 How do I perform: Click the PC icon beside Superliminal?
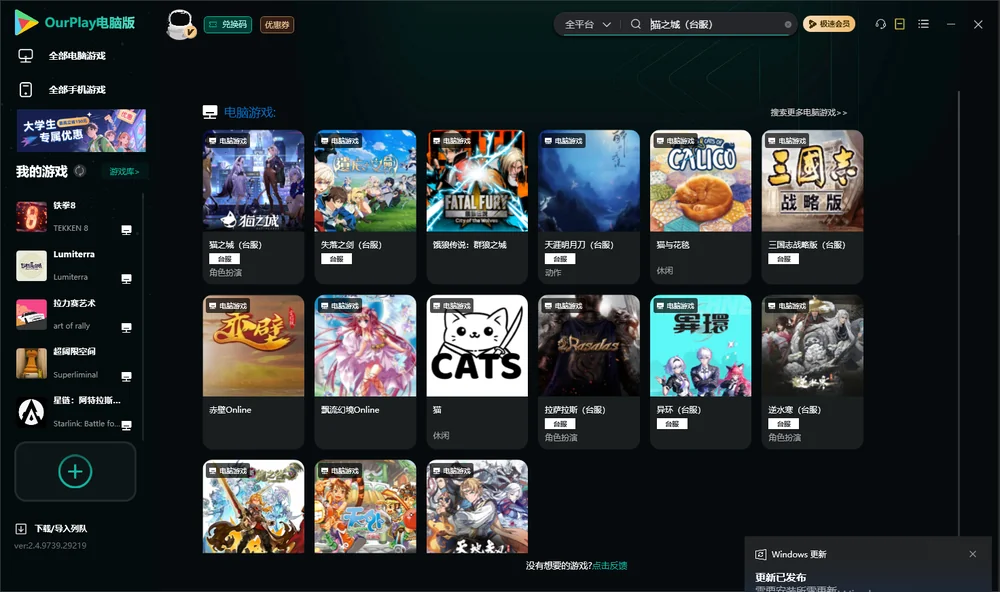point(126,376)
